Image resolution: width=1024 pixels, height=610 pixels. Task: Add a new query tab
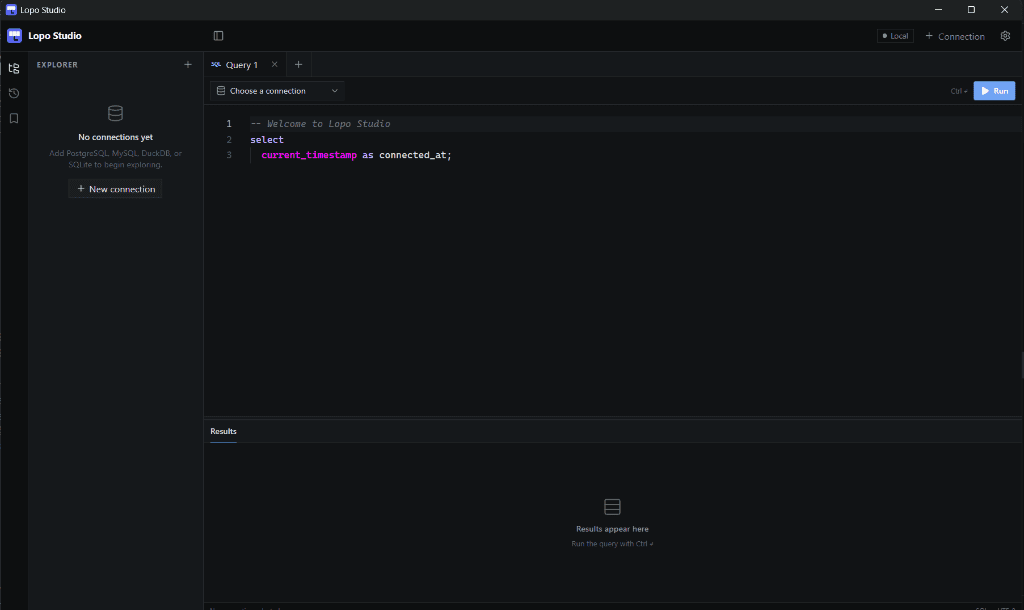tap(298, 65)
